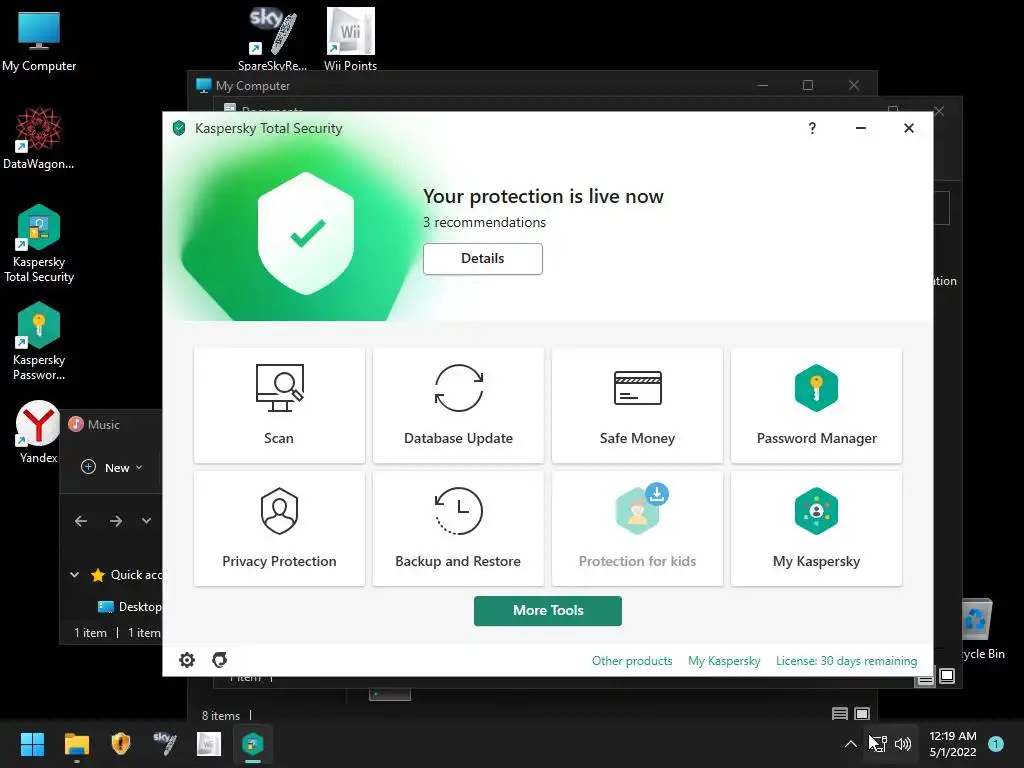Go back in the Music window
This screenshot has width=1024, height=768.
tap(81, 521)
